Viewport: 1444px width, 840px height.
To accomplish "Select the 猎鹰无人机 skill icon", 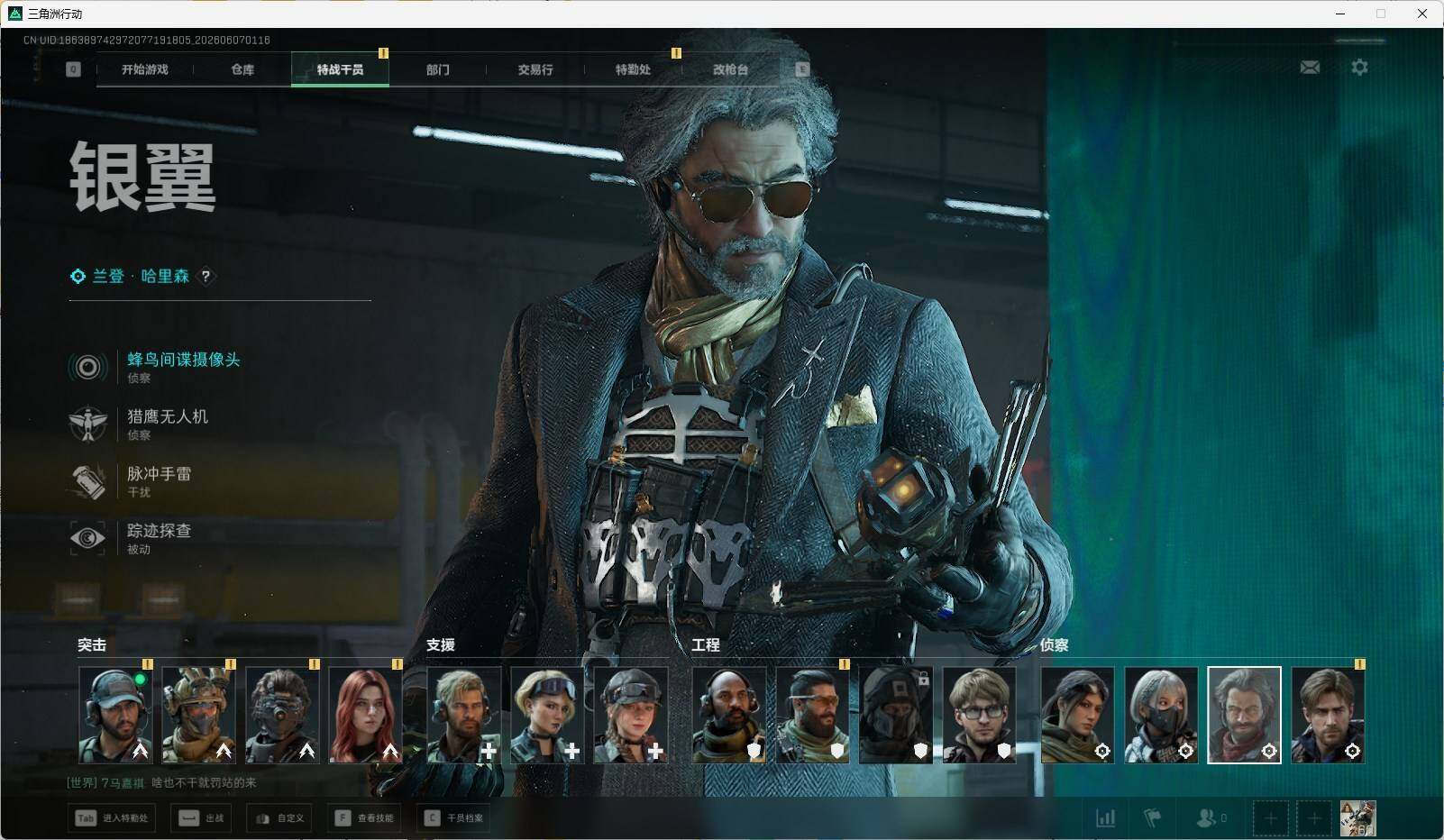I will point(87,424).
